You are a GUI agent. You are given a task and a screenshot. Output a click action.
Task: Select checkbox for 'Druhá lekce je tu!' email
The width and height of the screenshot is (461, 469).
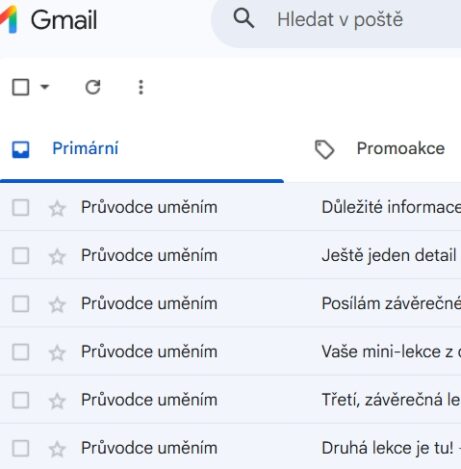(x=21, y=448)
